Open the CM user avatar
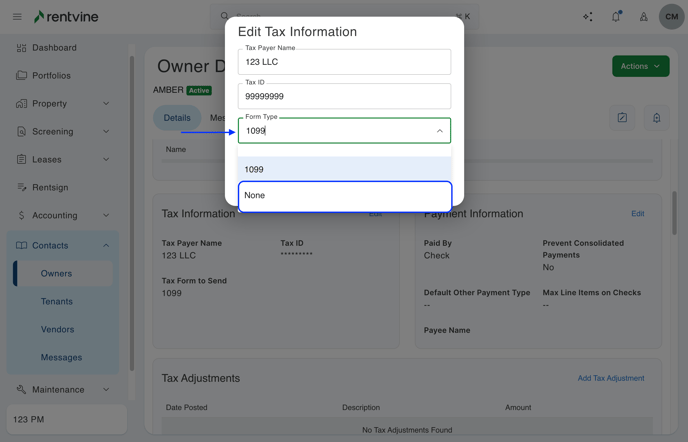 pos(671,17)
